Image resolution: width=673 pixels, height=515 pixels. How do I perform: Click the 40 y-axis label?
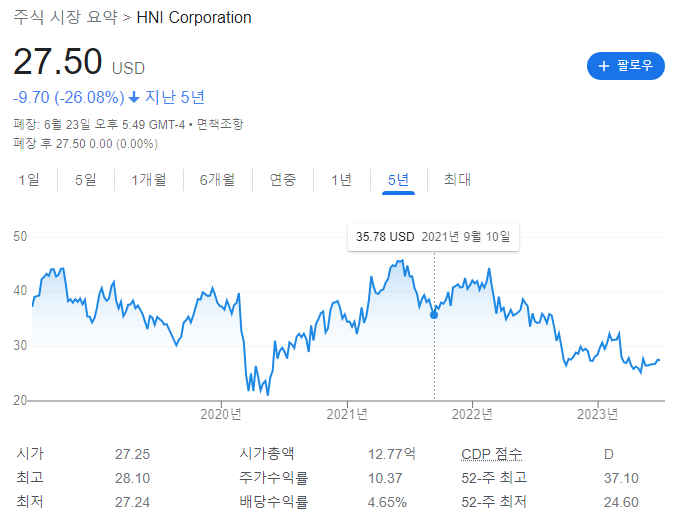click(20, 291)
